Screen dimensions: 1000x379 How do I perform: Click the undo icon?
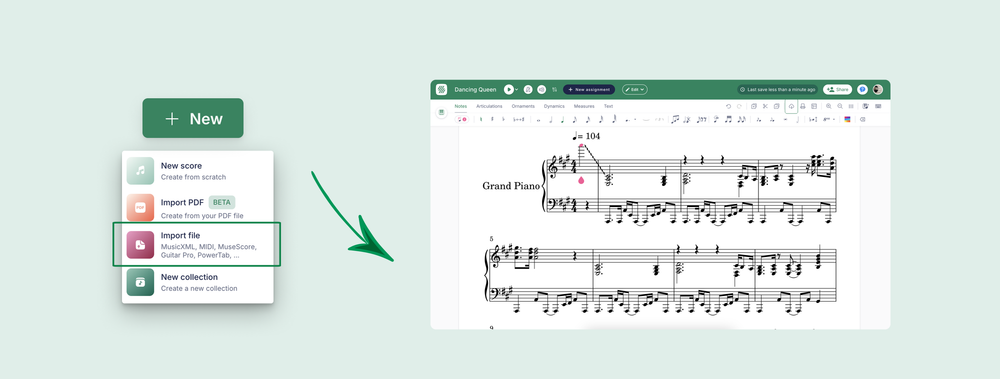click(x=728, y=107)
